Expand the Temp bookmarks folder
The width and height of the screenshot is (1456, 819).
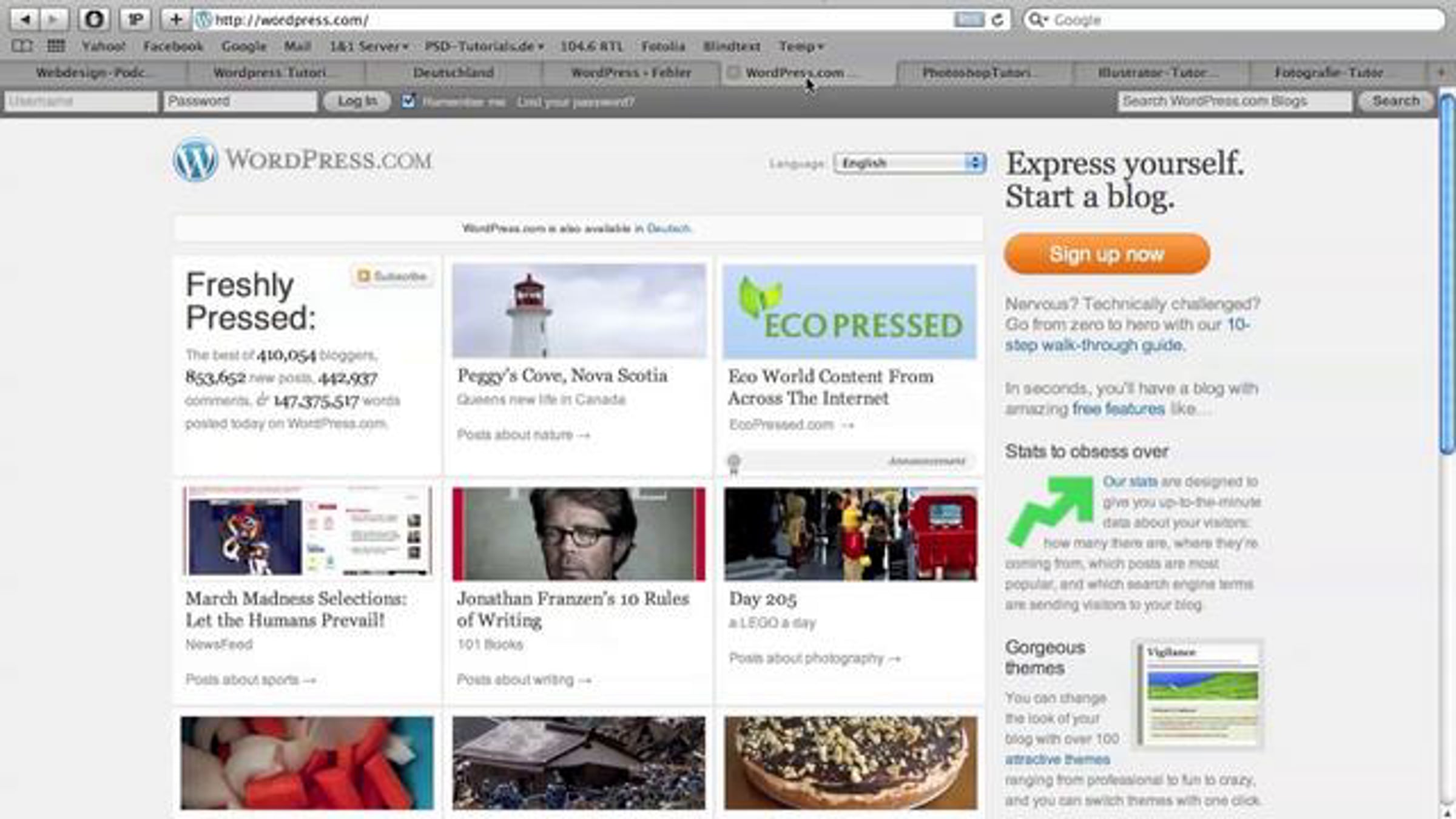coord(801,46)
